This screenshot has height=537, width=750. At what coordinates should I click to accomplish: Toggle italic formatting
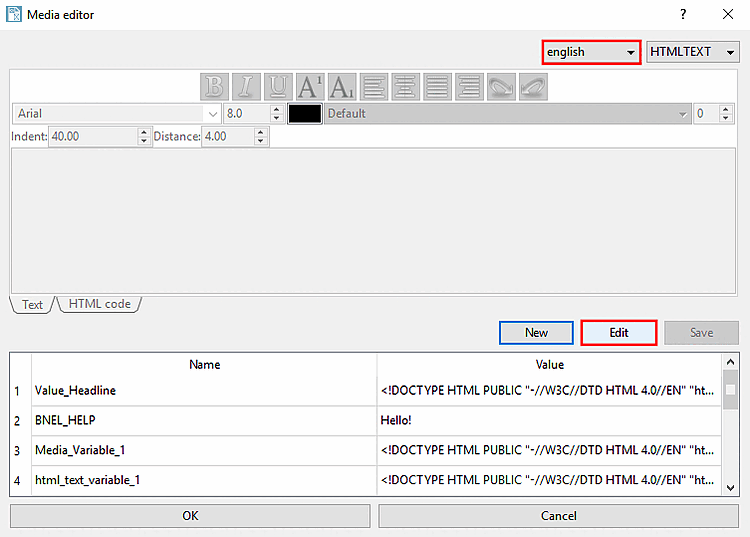tap(246, 87)
